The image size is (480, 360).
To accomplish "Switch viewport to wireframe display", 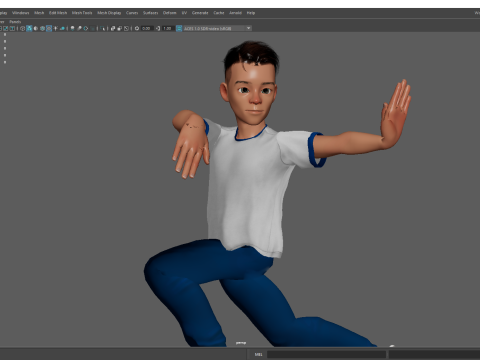I will tap(22, 29).
